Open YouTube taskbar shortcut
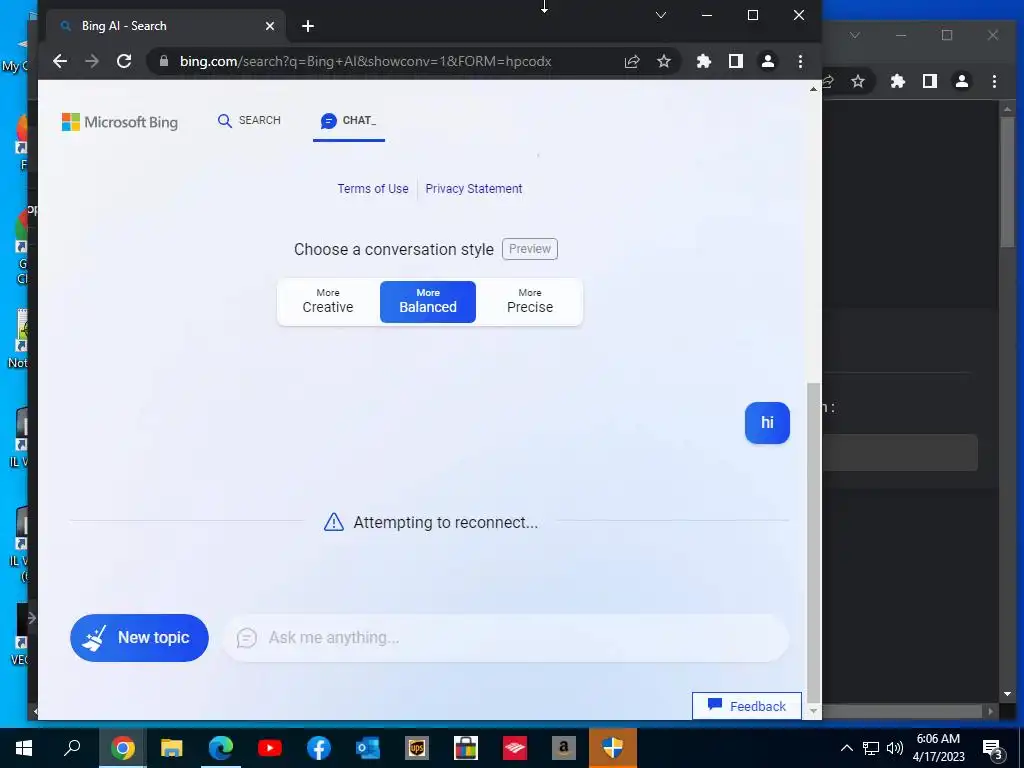 pyautogui.click(x=270, y=748)
